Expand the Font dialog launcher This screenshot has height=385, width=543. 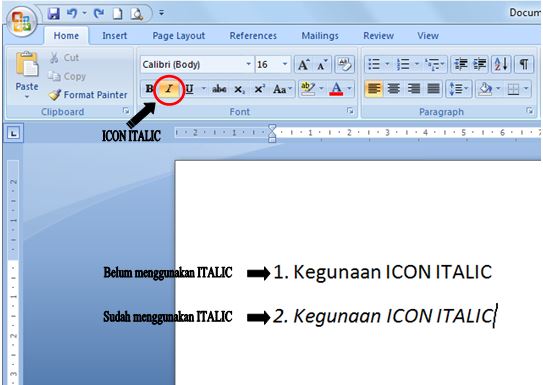350,111
